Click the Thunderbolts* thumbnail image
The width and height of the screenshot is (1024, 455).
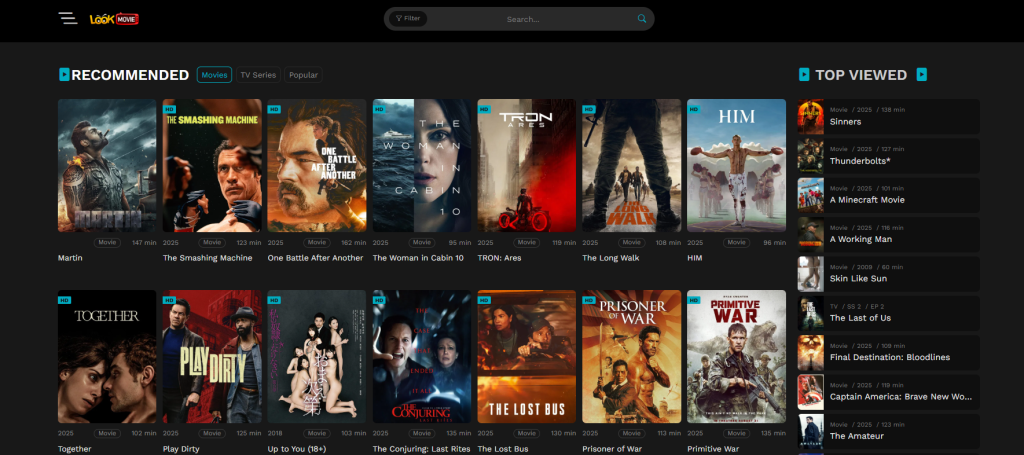coord(810,156)
